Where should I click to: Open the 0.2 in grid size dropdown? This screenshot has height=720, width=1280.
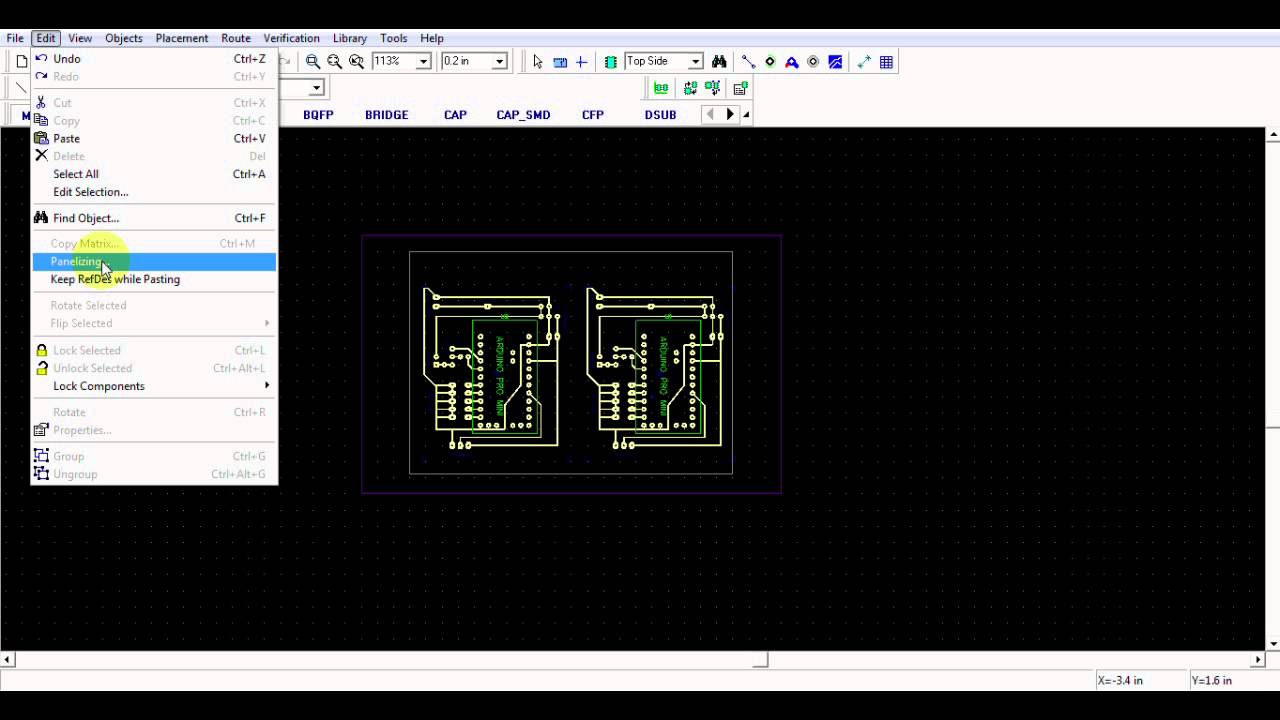(x=501, y=61)
